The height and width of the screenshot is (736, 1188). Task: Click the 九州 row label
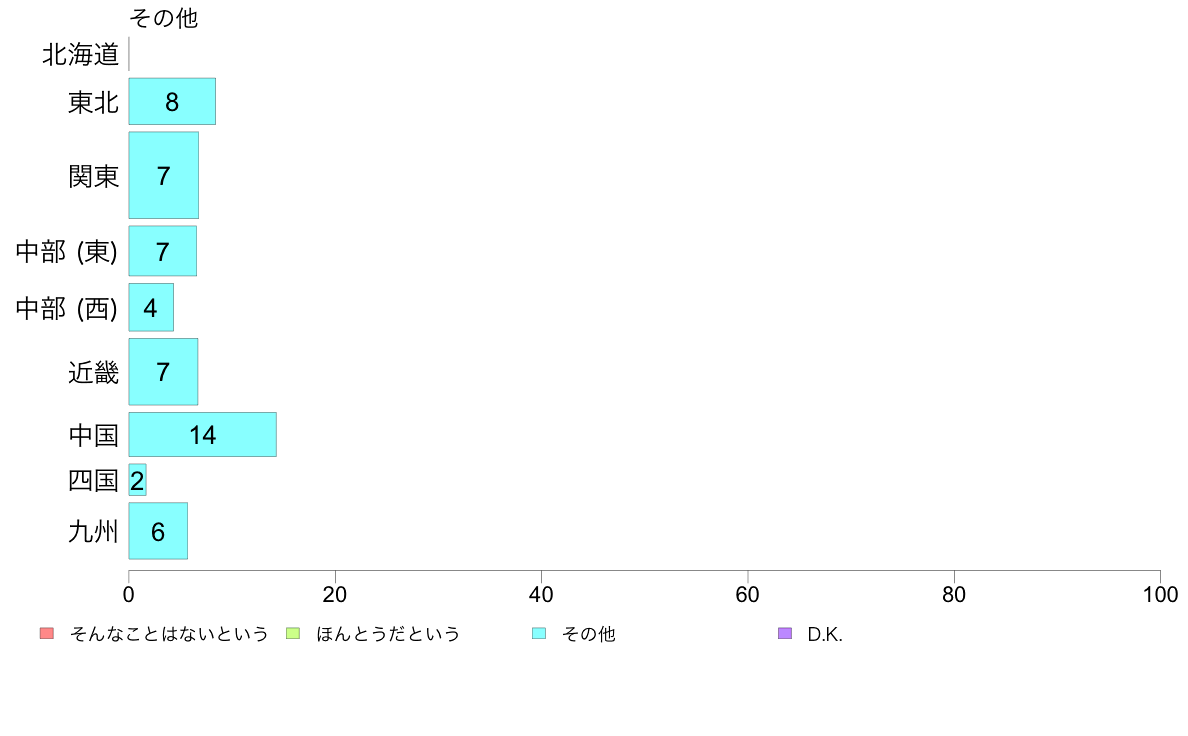(x=93, y=531)
